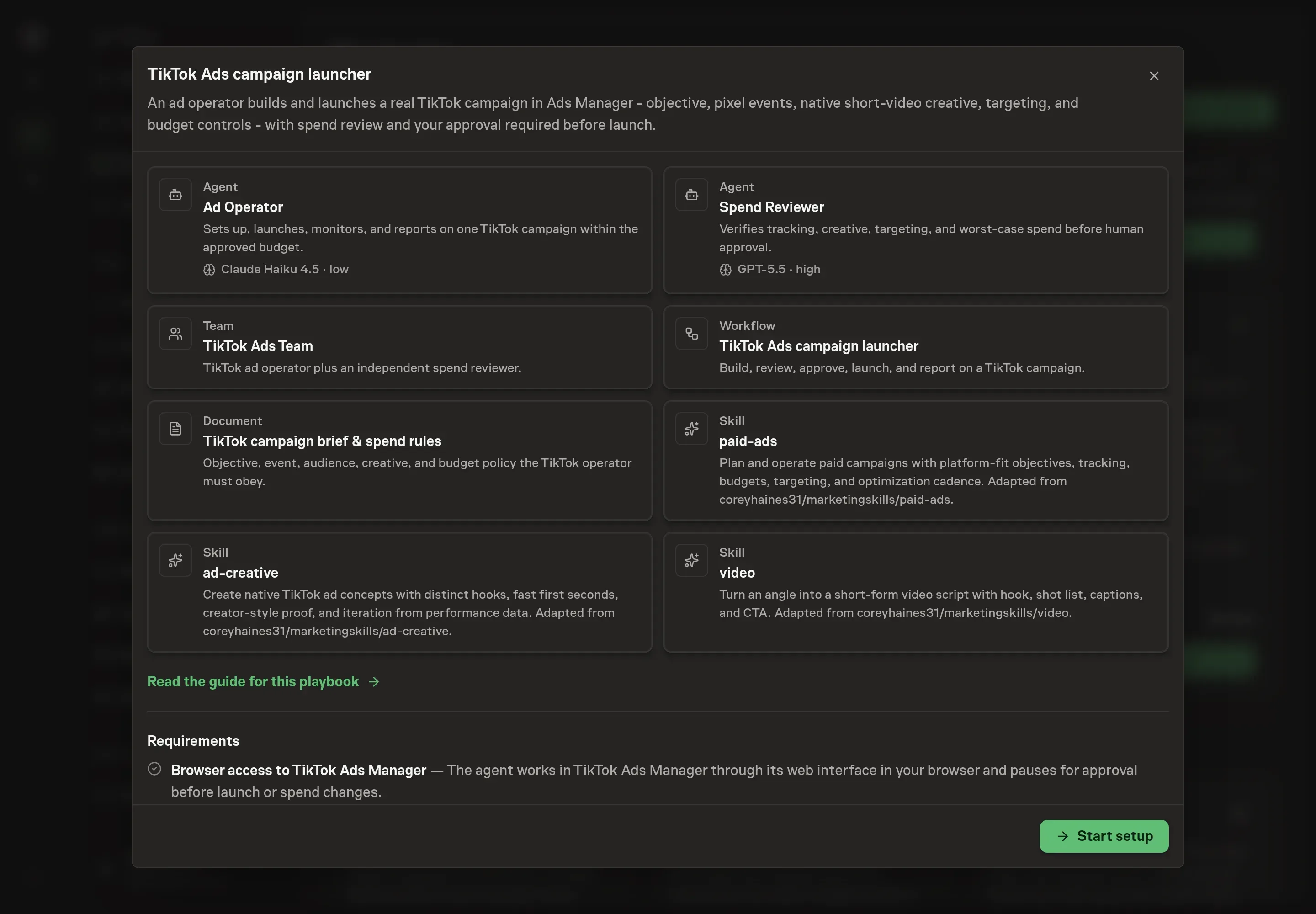The image size is (1316, 914).
Task: Click the Workflow label in the card
Action: pyautogui.click(x=747, y=326)
